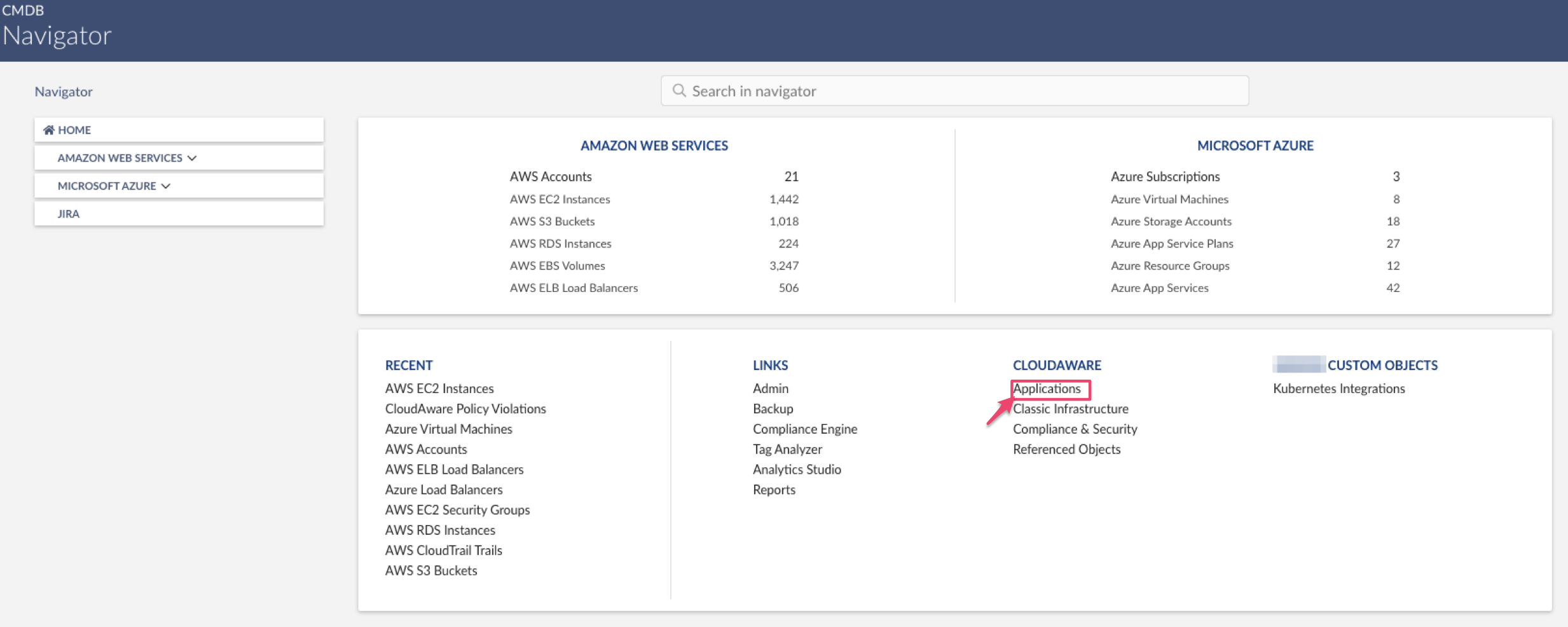
Task: Open AWS Accounts in the AWS summary panel
Action: pos(551,176)
